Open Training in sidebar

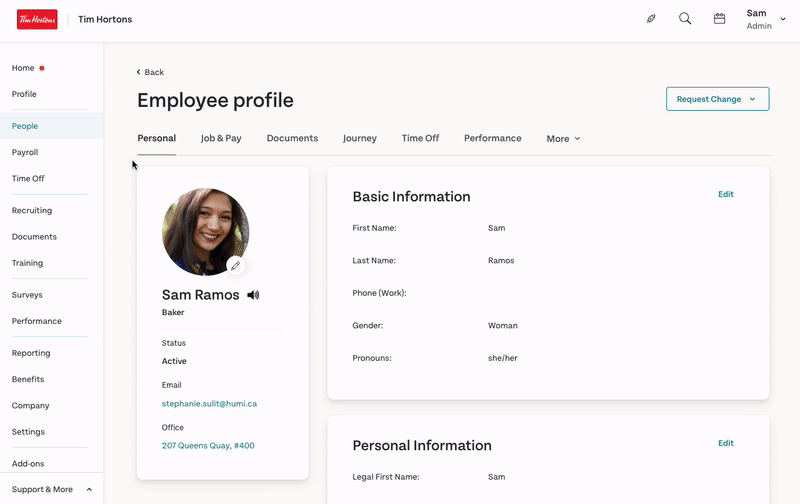(28, 263)
